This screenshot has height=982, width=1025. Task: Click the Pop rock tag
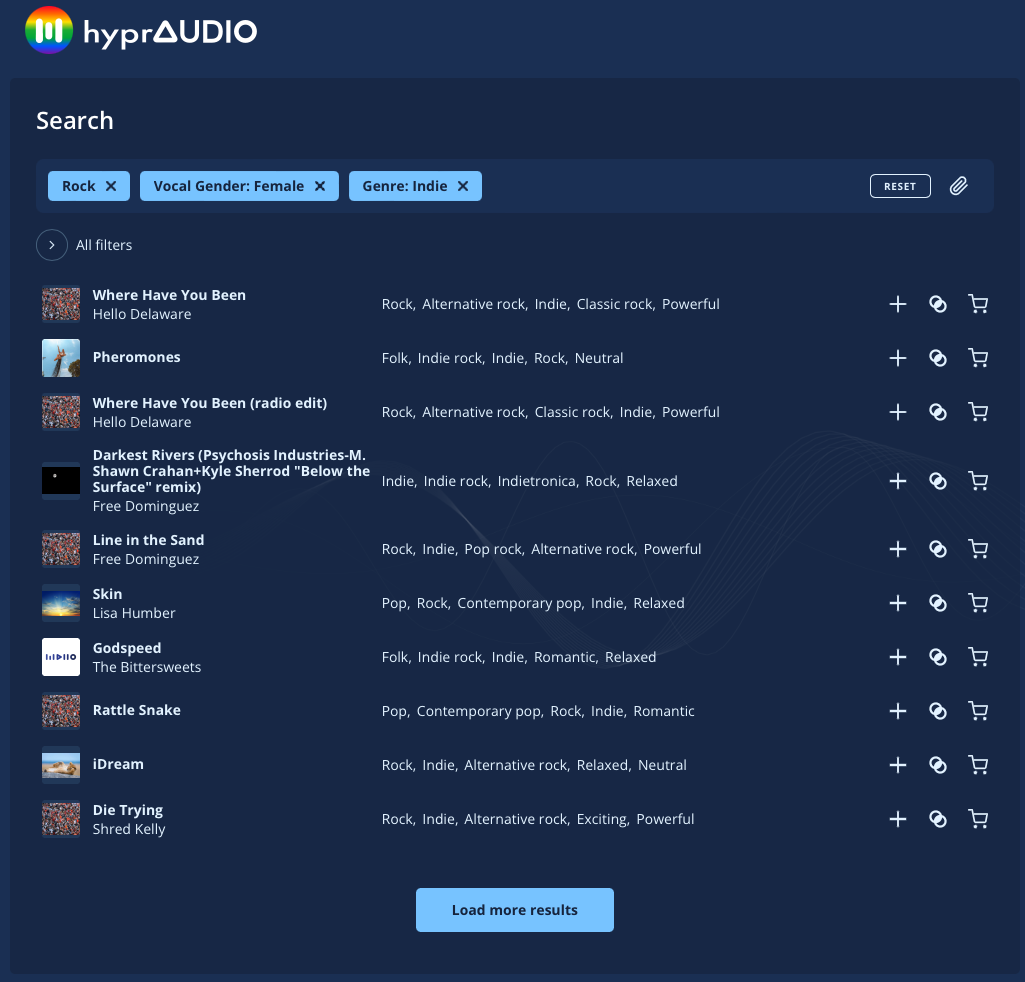coord(494,549)
